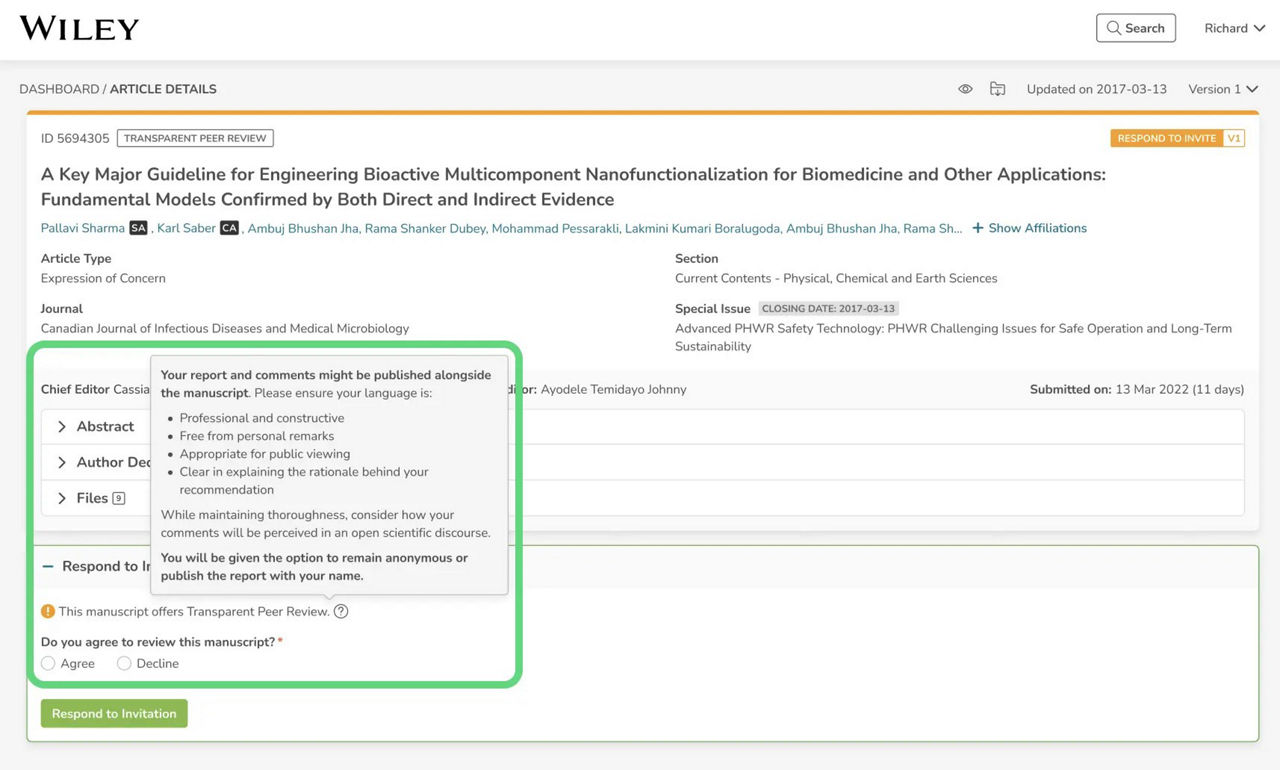Image resolution: width=1280 pixels, height=770 pixels.
Task: Click the ARTICLE DETAILS breadcrumb text
Action: 163,89
